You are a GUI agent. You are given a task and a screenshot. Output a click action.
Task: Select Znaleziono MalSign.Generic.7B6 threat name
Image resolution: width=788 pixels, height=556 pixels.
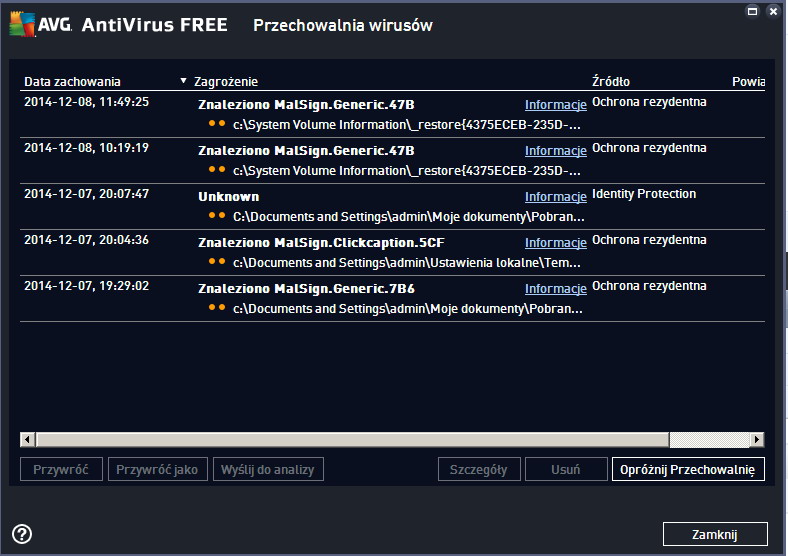click(x=306, y=289)
